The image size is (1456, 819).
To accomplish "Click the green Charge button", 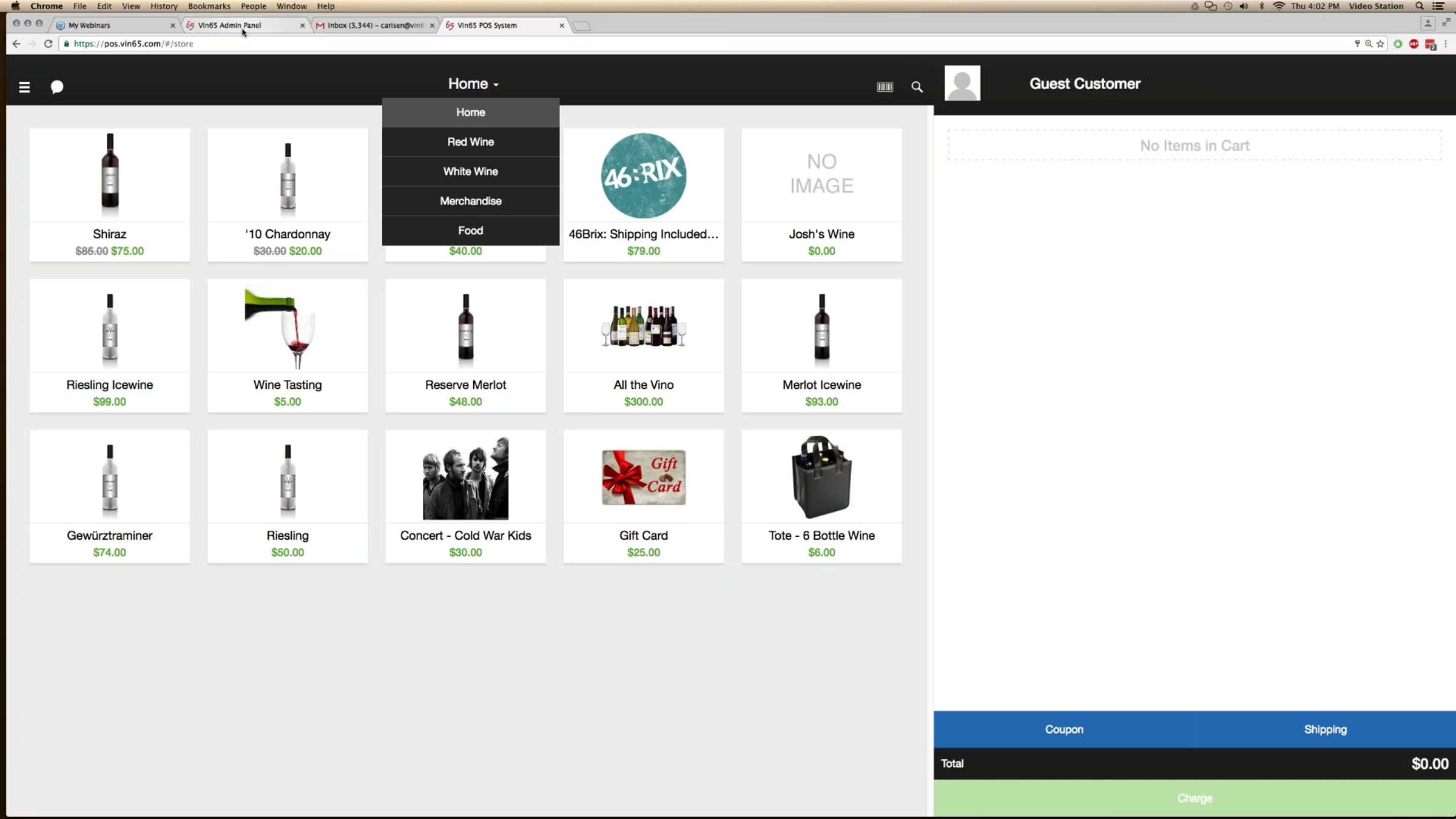I will click(1195, 798).
